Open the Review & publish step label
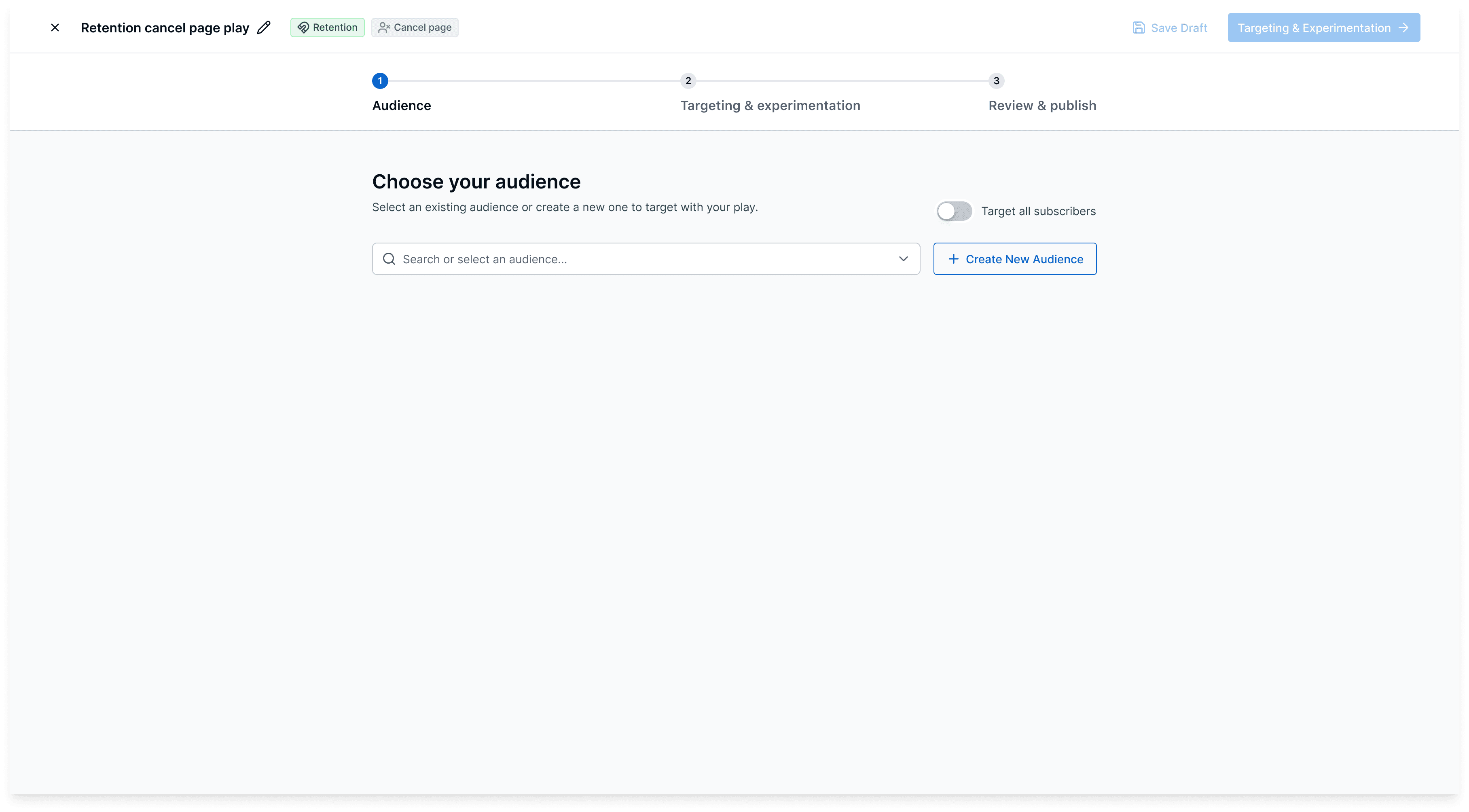Viewport: 1469px width, 812px height. coord(1042,106)
